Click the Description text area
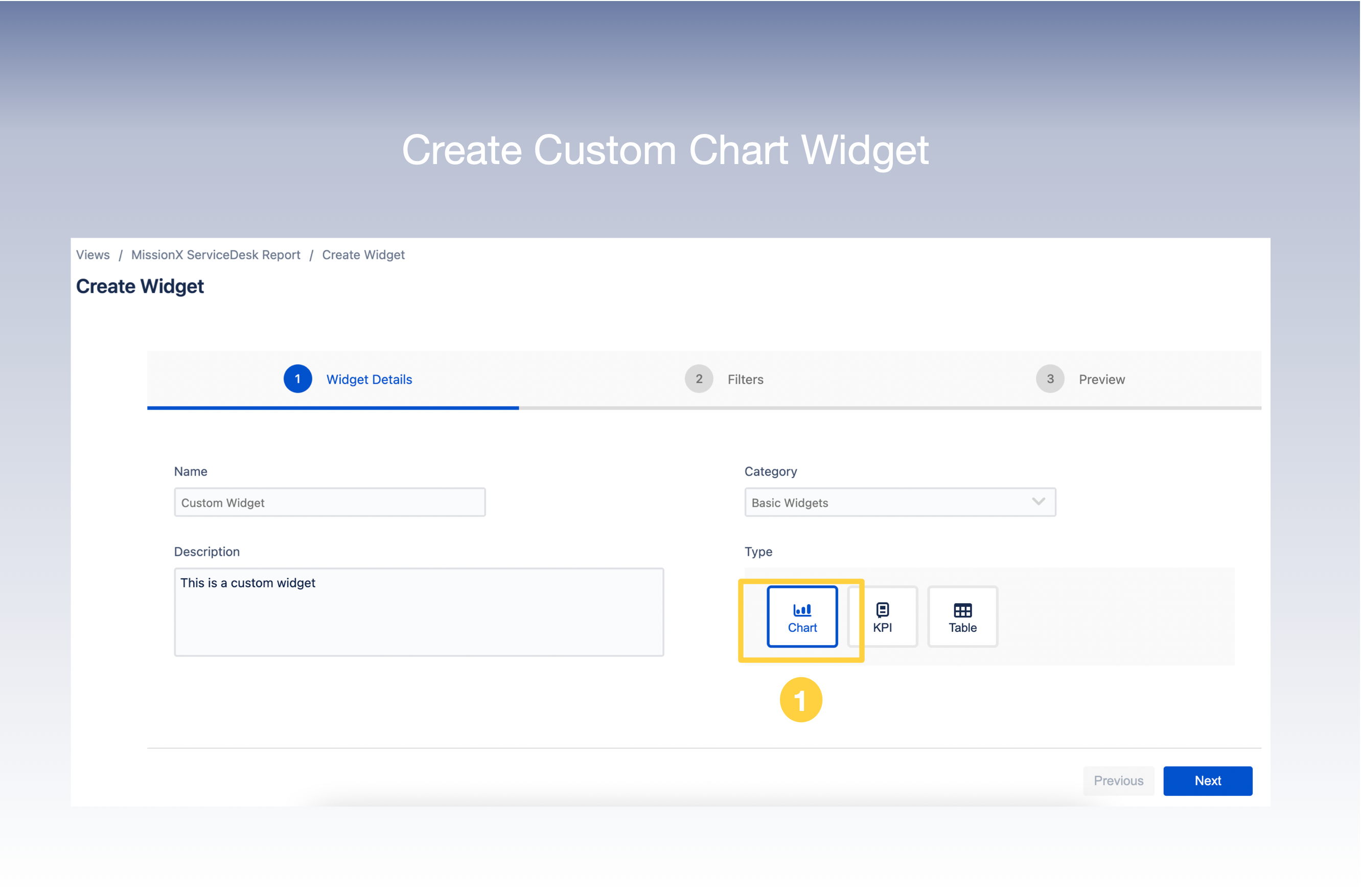Image resolution: width=1361 pixels, height=896 pixels. tap(419, 612)
